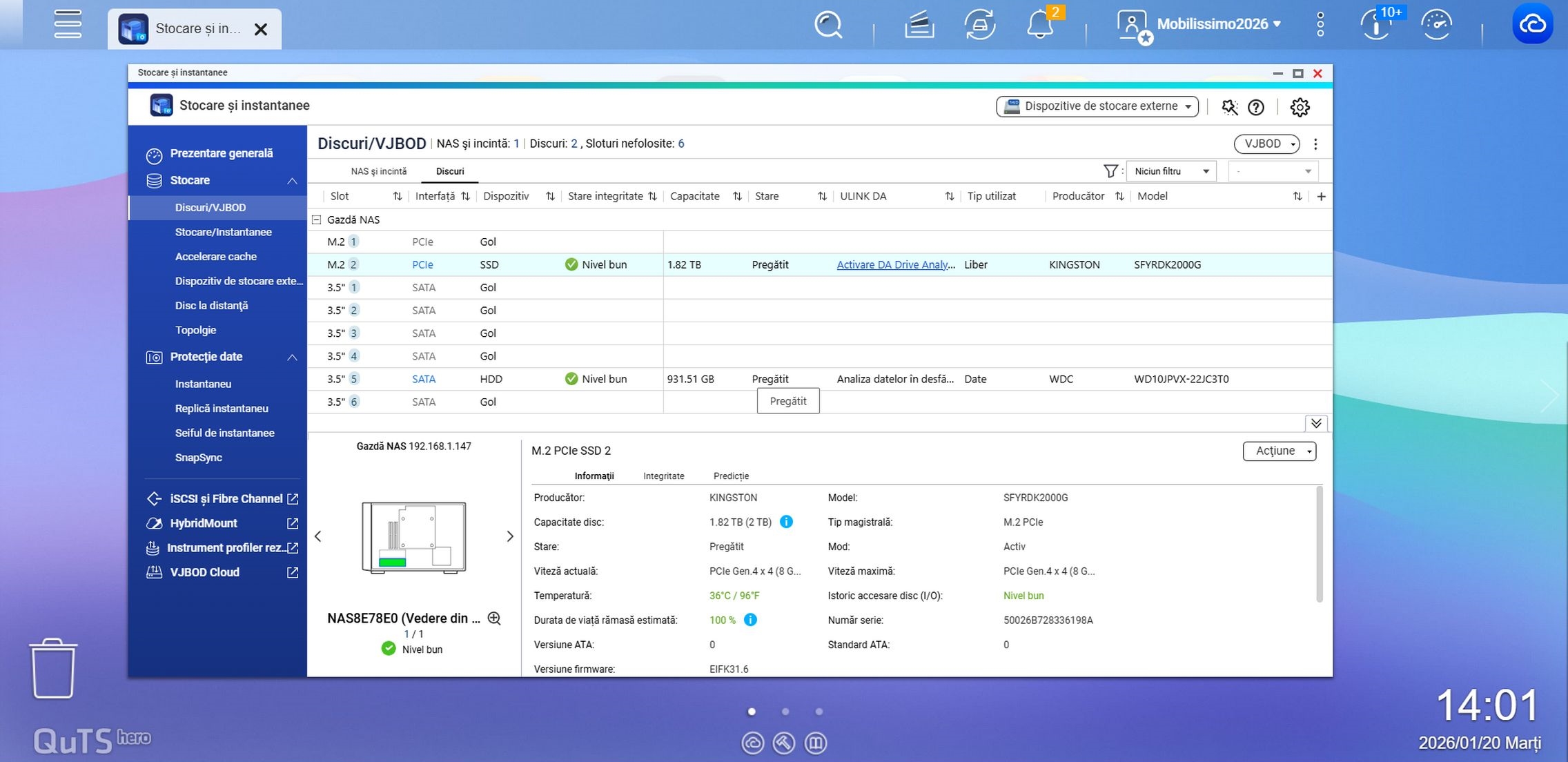The width and height of the screenshot is (1568, 762).
Task: Open the main hamburger menu
Action: pyautogui.click(x=68, y=24)
